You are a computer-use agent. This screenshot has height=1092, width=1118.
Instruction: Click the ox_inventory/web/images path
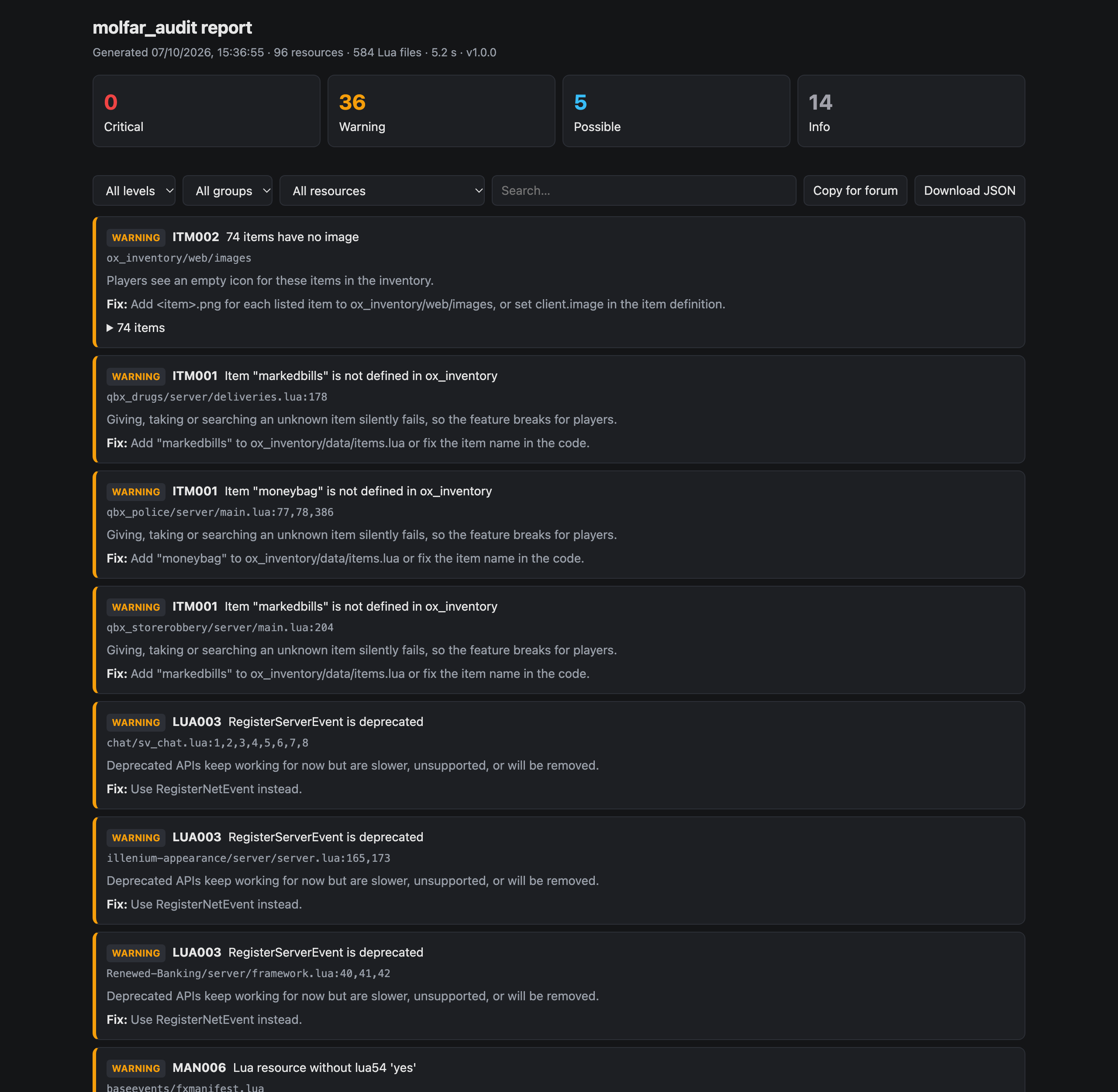179,258
